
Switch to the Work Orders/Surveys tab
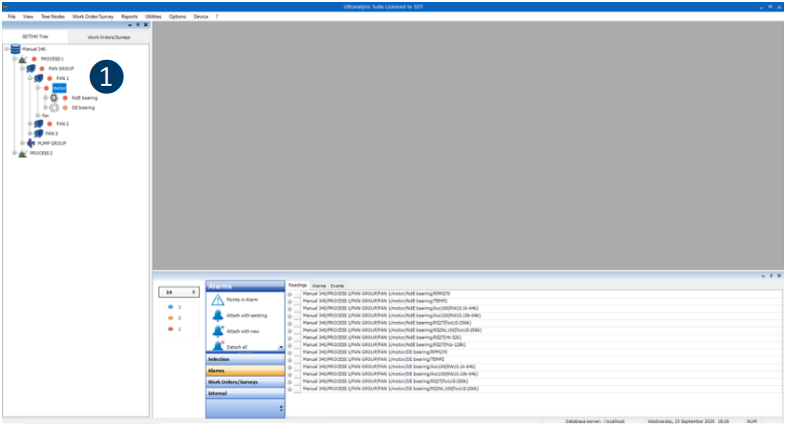109,37
